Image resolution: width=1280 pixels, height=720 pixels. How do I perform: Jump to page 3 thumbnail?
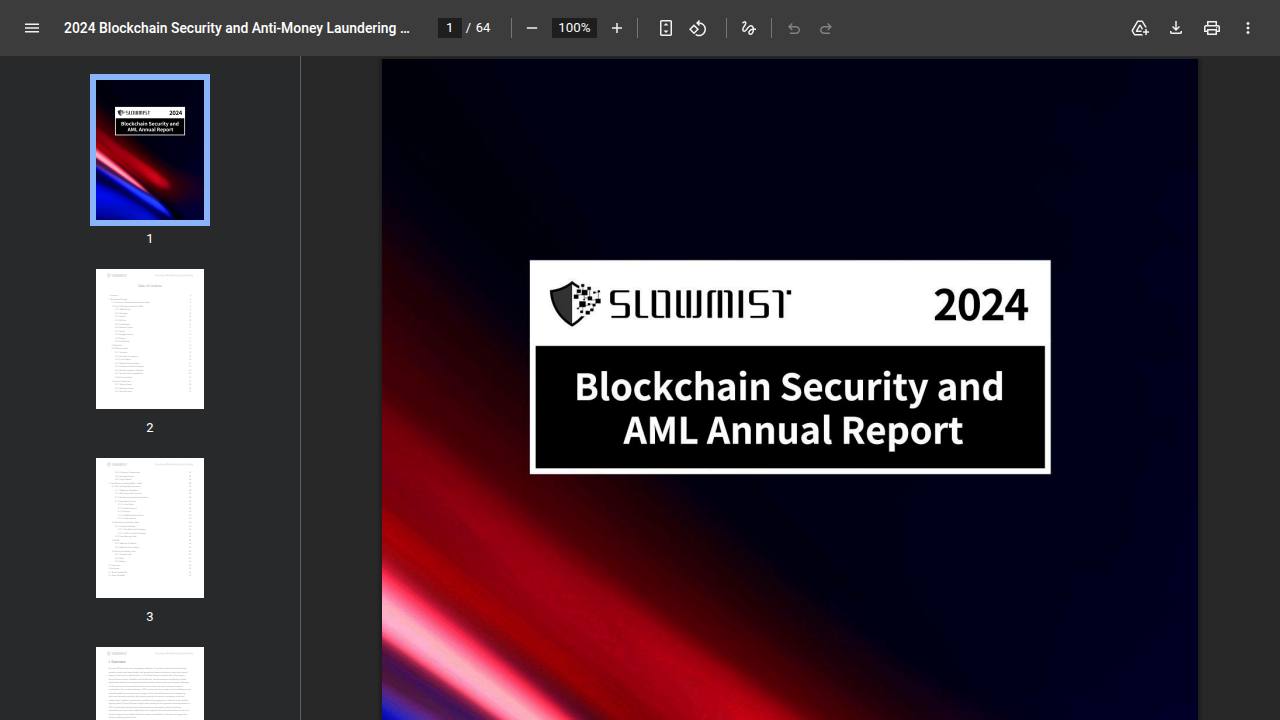click(150, 528)
